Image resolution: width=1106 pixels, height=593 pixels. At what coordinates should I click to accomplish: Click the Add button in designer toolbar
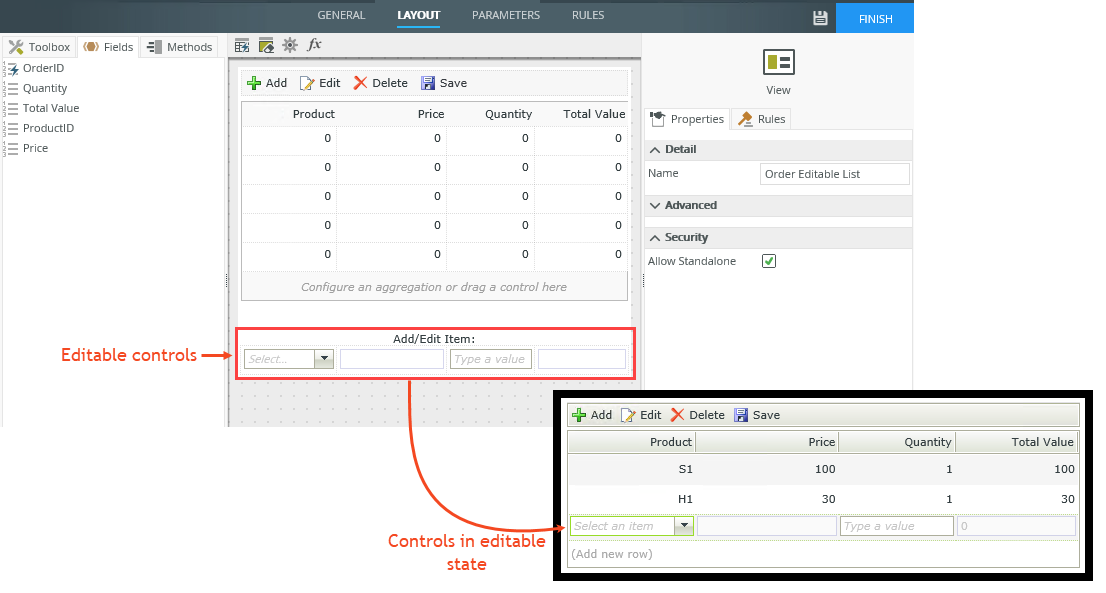pos(267,83)
